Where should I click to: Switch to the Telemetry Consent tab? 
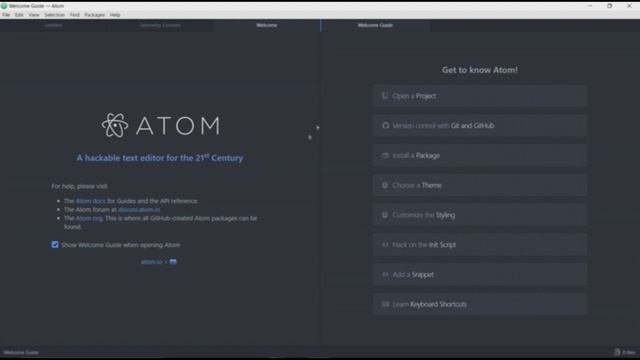160,25
